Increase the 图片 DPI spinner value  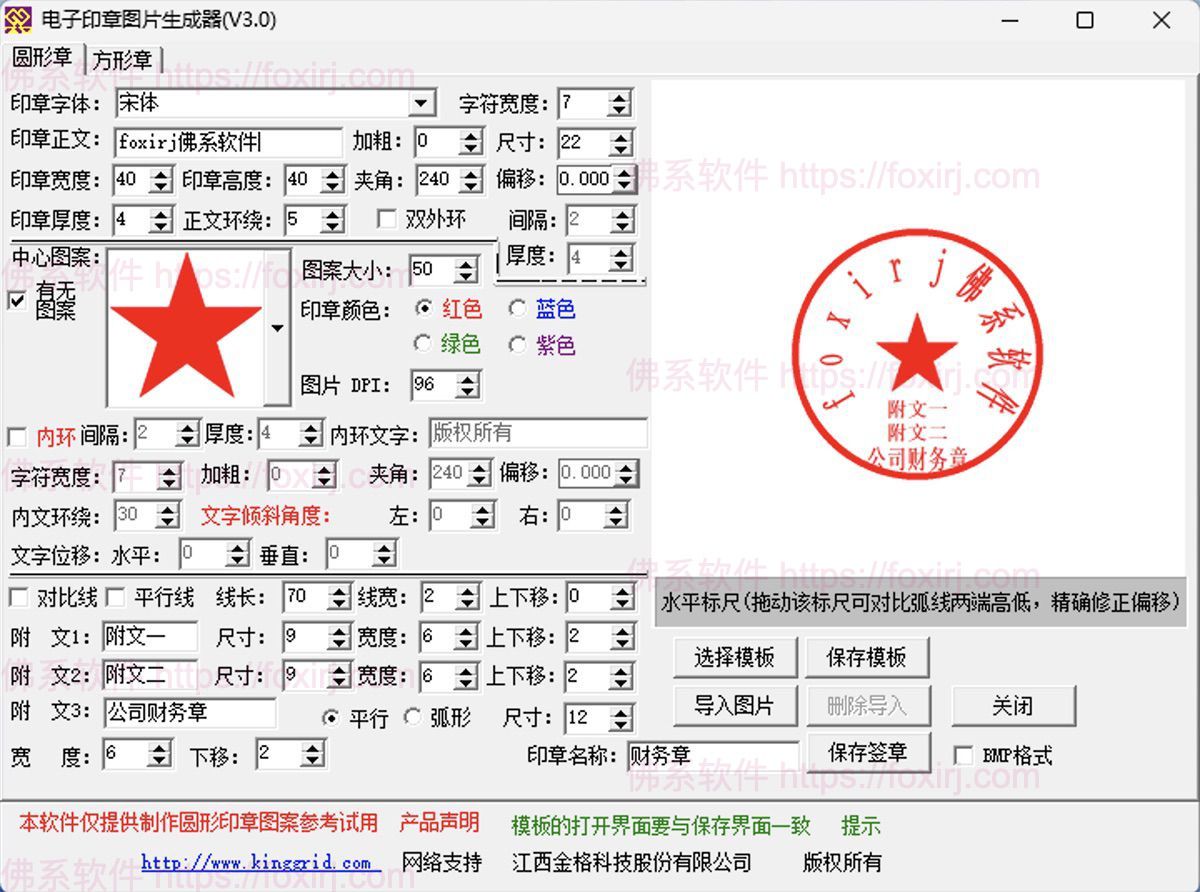click(x=467, y=379)
